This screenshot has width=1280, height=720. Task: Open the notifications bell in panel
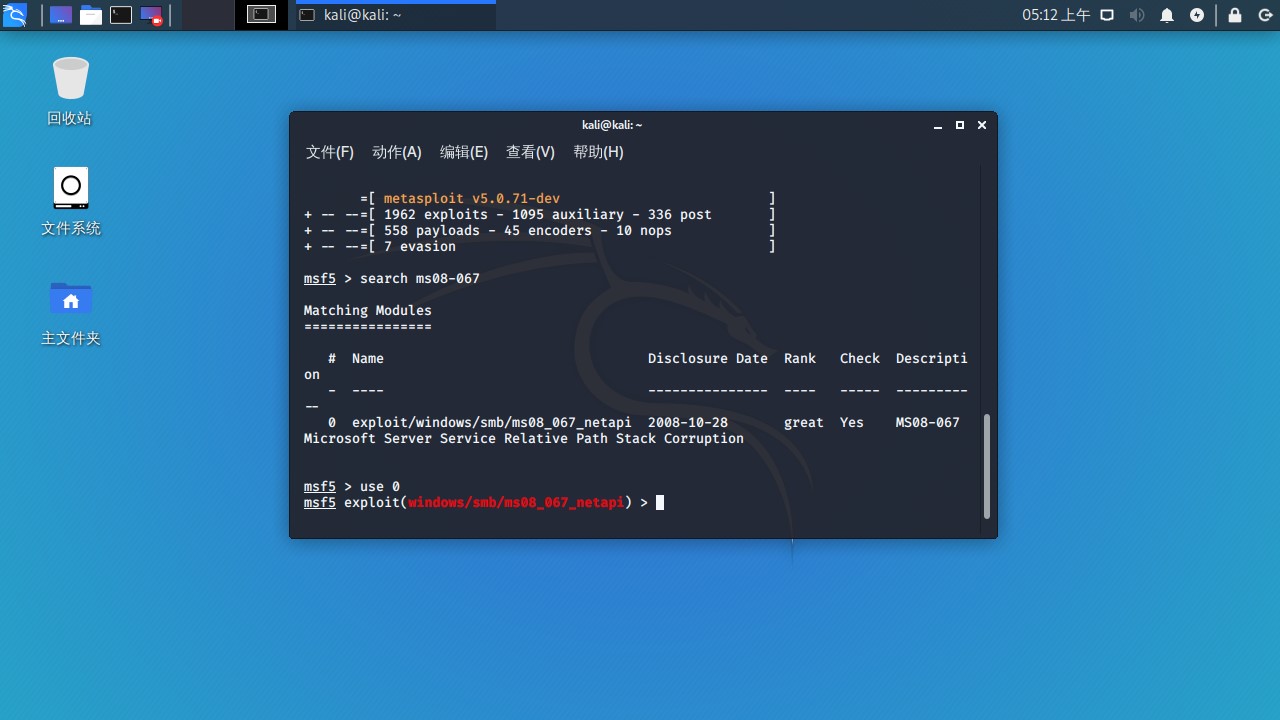point(1167,15)
